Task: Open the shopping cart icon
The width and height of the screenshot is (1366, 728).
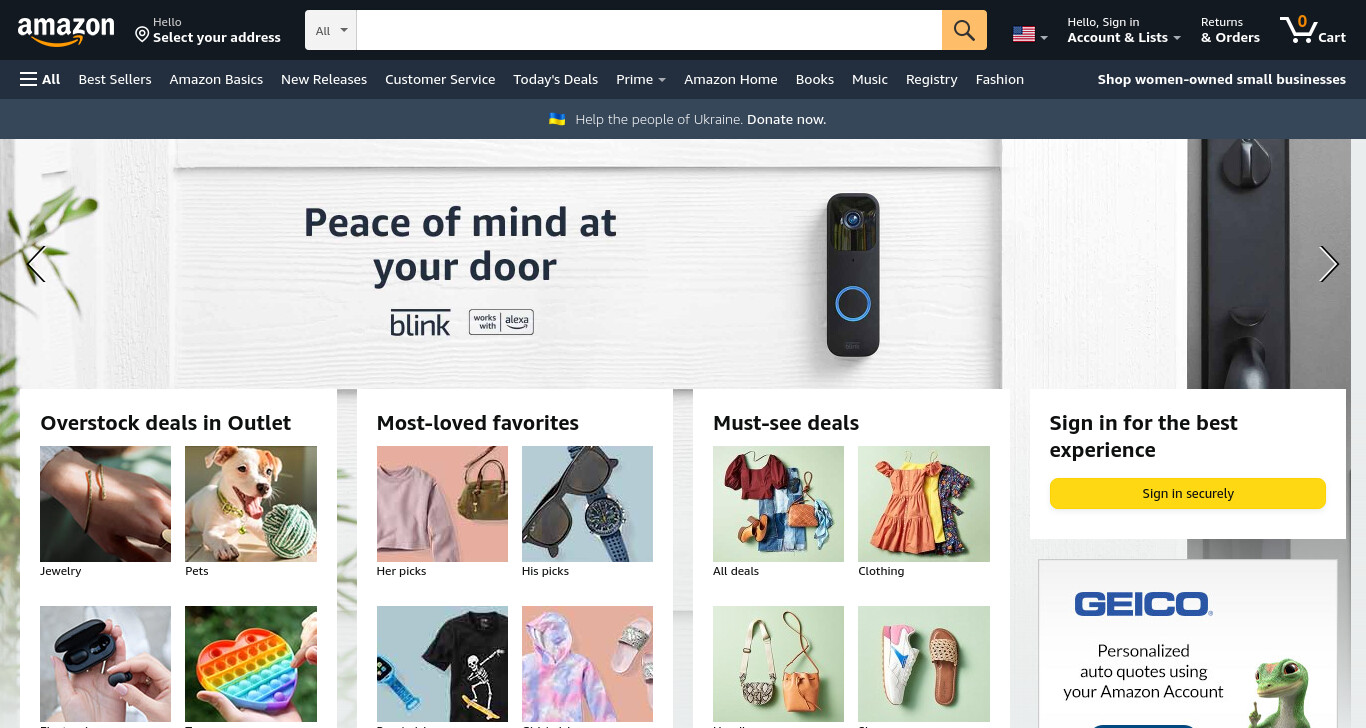Action: point(1312,30)
